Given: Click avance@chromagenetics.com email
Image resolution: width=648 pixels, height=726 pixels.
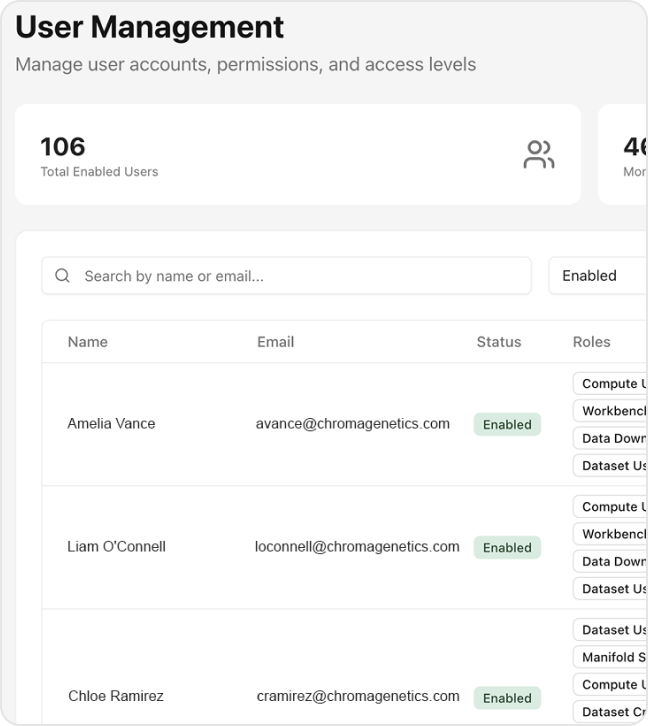Looking at the screenshot, I should [x=353, y=424].
